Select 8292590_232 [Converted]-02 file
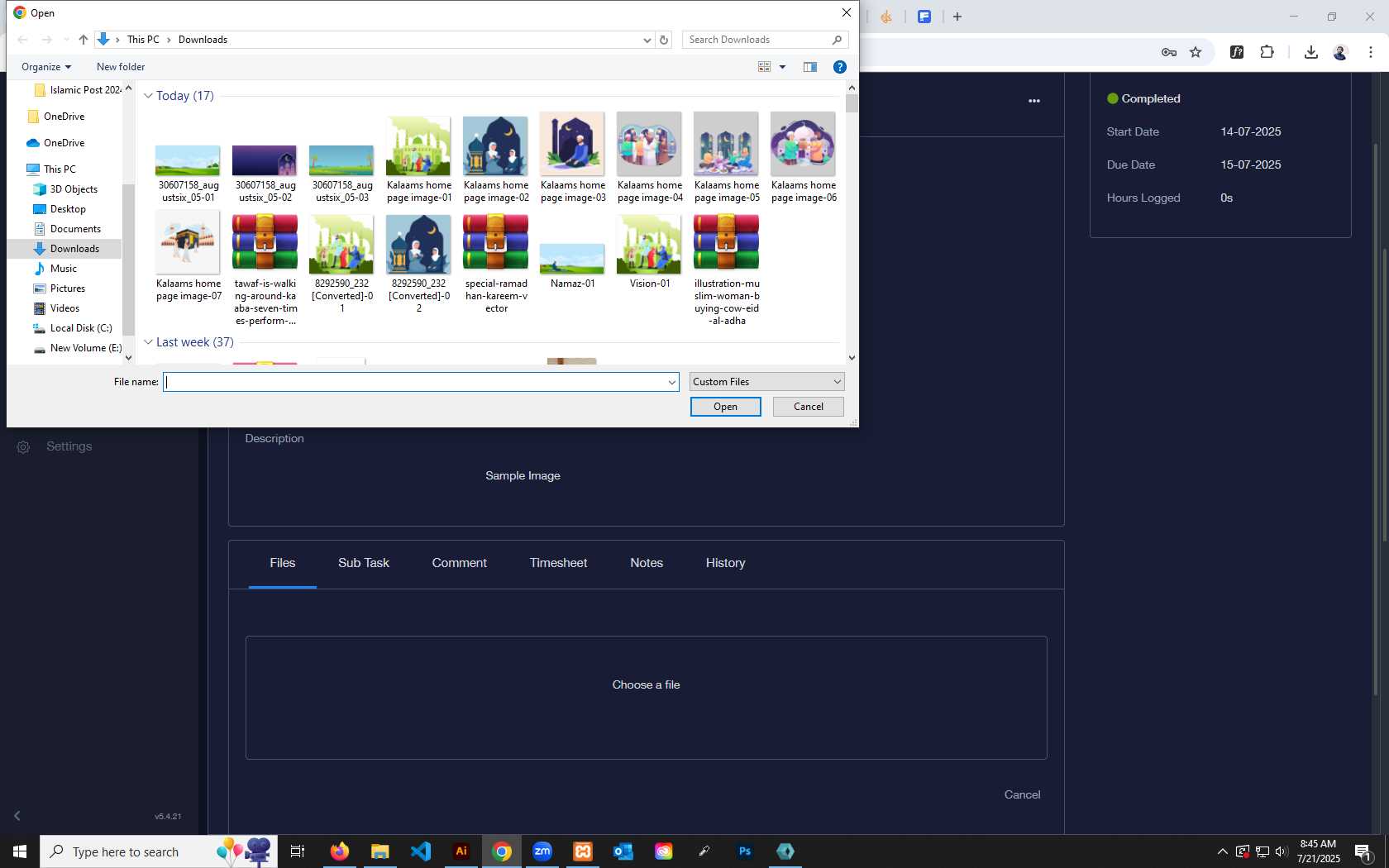 419,263
